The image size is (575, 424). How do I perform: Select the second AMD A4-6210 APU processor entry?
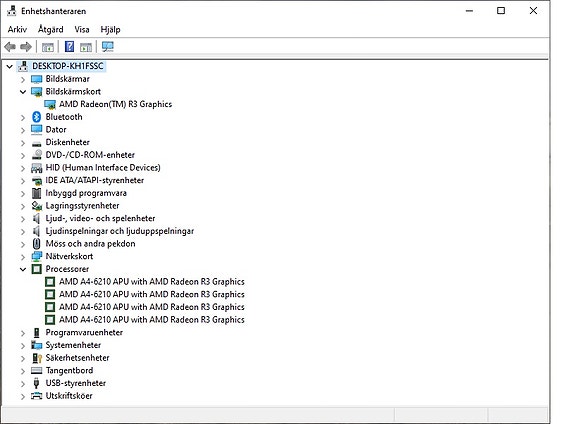coord(152,295)
